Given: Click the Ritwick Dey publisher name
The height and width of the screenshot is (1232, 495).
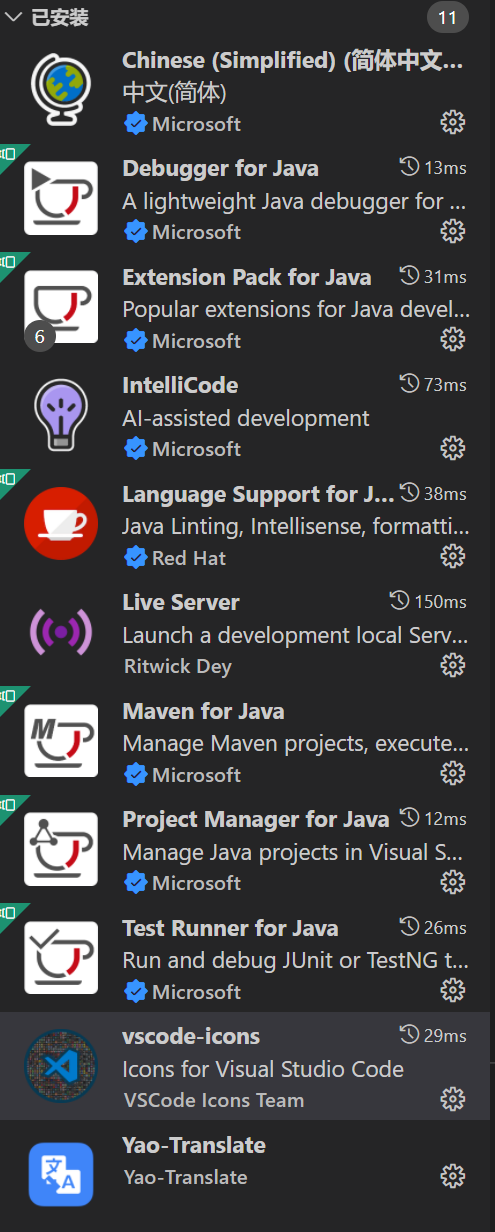Looking at the screenshot, I should tap(177, 666).
